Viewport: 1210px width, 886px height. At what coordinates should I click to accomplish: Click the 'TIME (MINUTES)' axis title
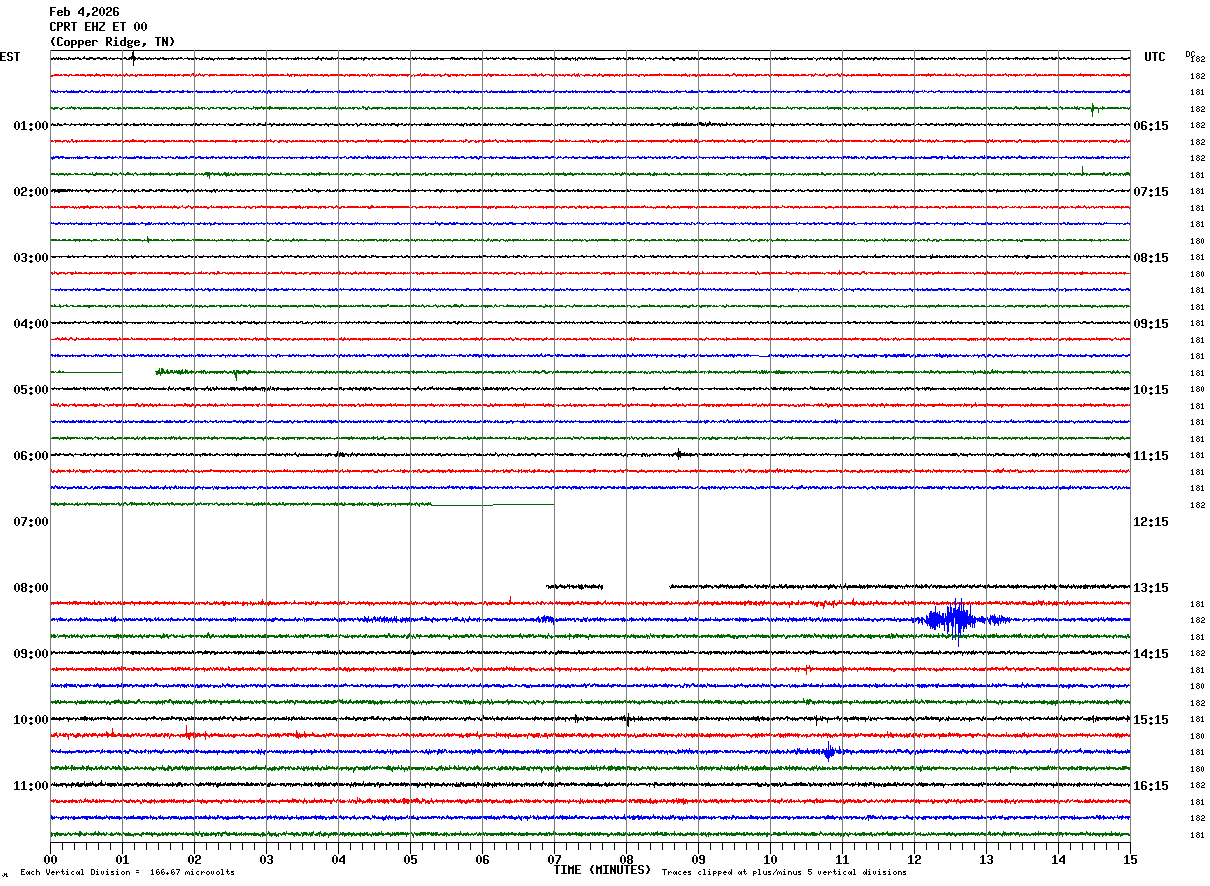click(x=602, y=870)
